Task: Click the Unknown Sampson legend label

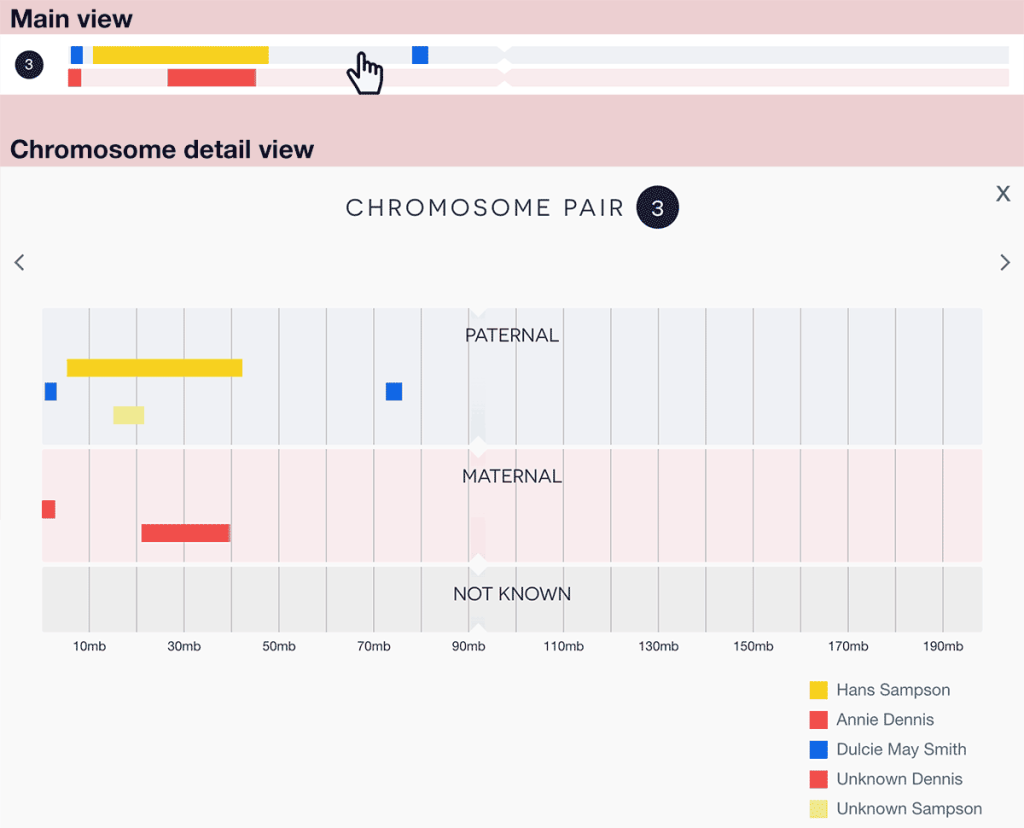Action: pyautogui.click(x=909, y=809)
